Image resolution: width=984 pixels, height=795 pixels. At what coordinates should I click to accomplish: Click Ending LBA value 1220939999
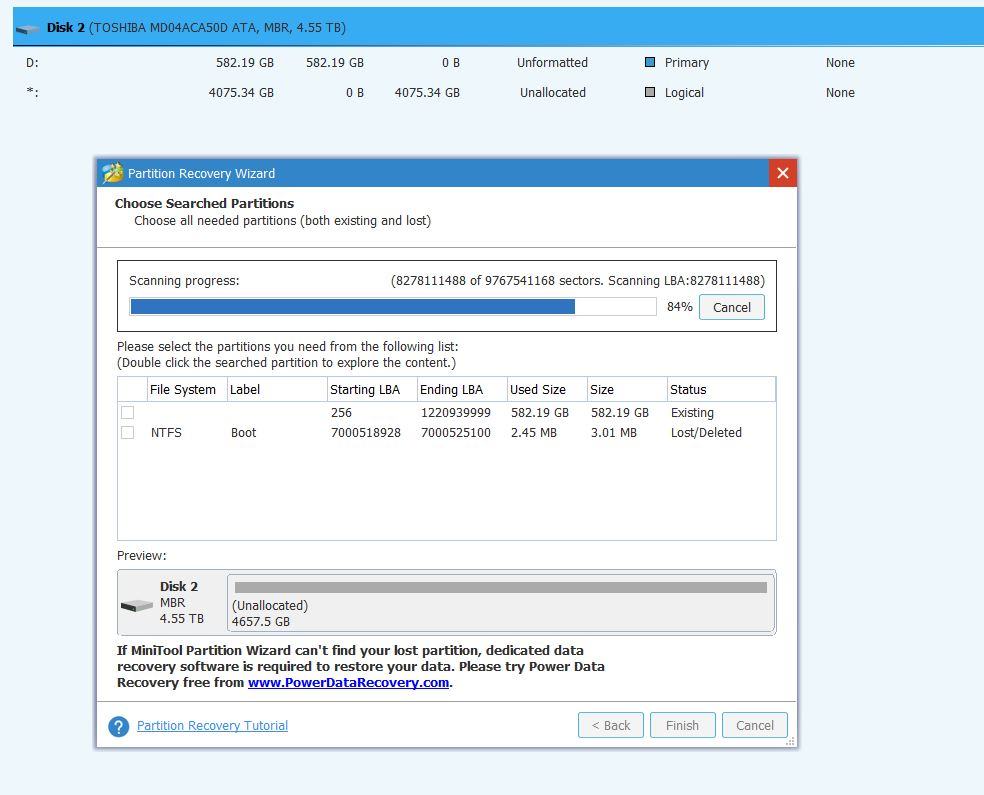(456, 412)
